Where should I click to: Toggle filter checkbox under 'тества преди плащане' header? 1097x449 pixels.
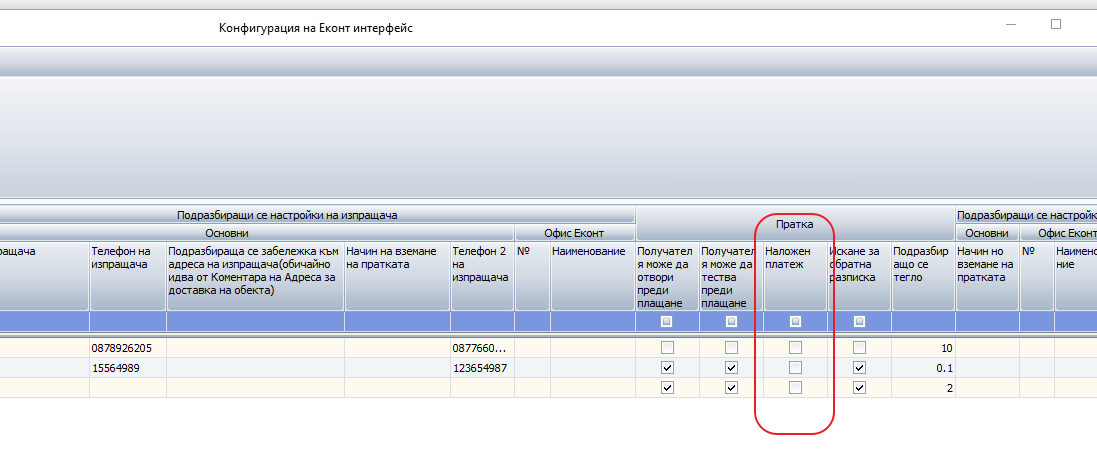(x=731, y=322)
